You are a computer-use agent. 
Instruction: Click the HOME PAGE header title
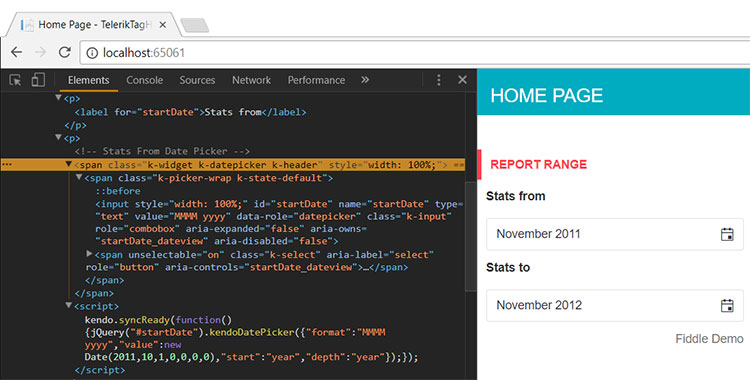pos(547,96)
